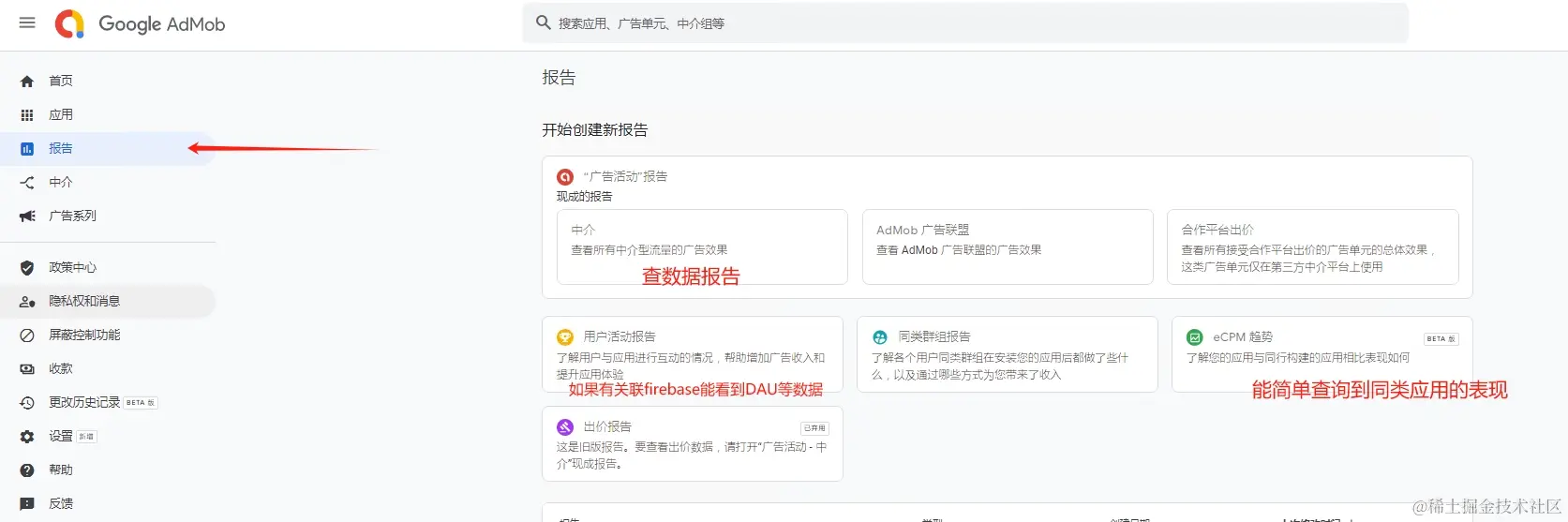Viewport: 1568px width, 522px height.
Task: Click the 新增 badge beside 设置
Action: (x=86, y=437)
